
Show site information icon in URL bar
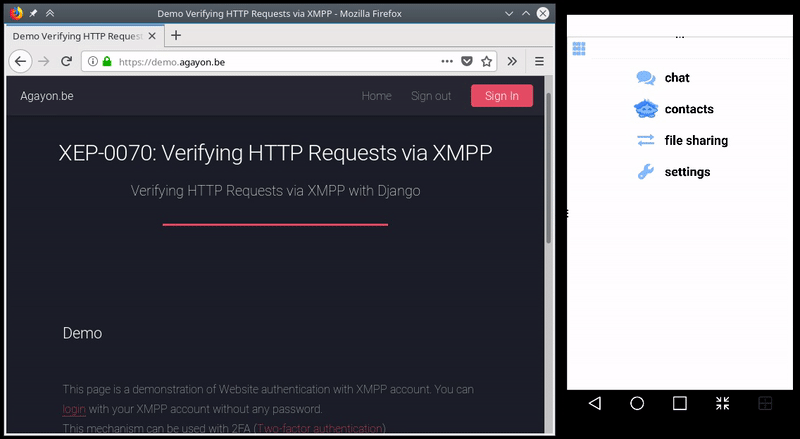[x=92, y=62]
